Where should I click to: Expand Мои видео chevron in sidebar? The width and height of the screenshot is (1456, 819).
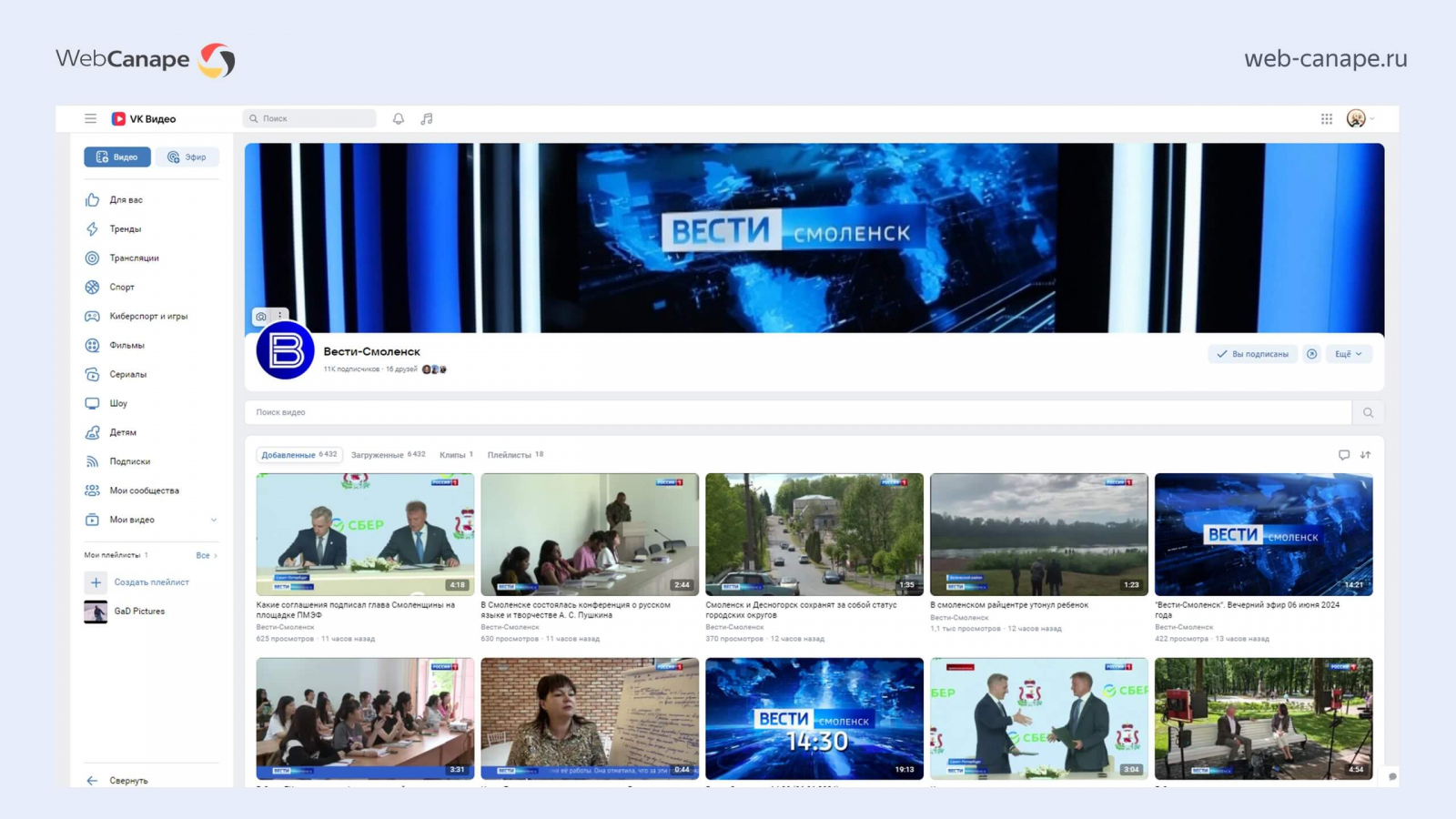(x=214, y=521)
